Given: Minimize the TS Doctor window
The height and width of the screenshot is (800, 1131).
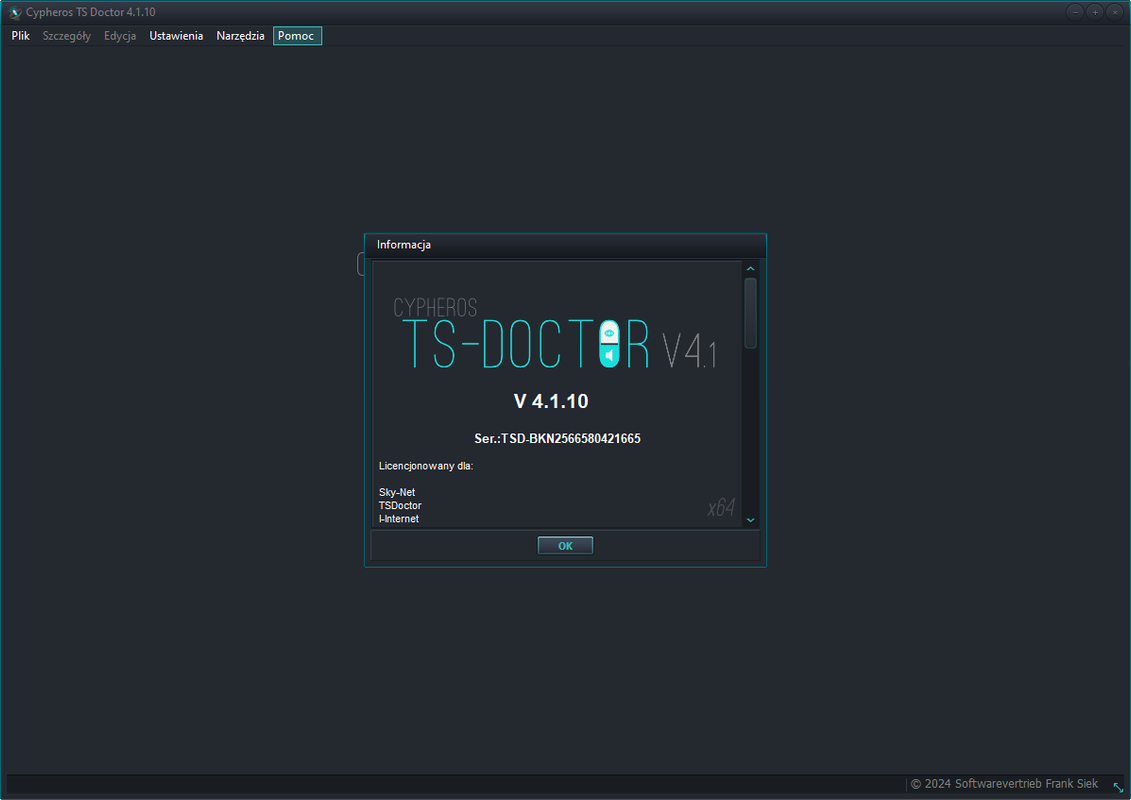Looking at the screenshot, I should (x=1075, y=12).
